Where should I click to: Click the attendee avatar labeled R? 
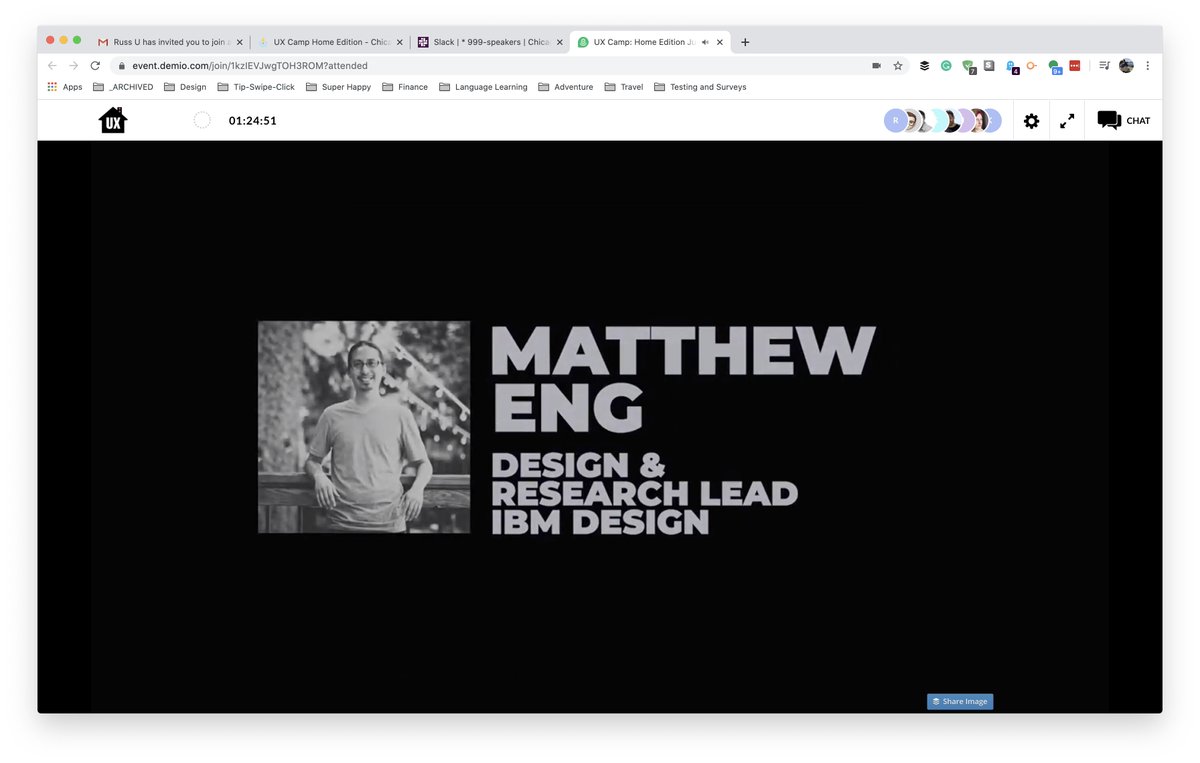tap(896, 121)
